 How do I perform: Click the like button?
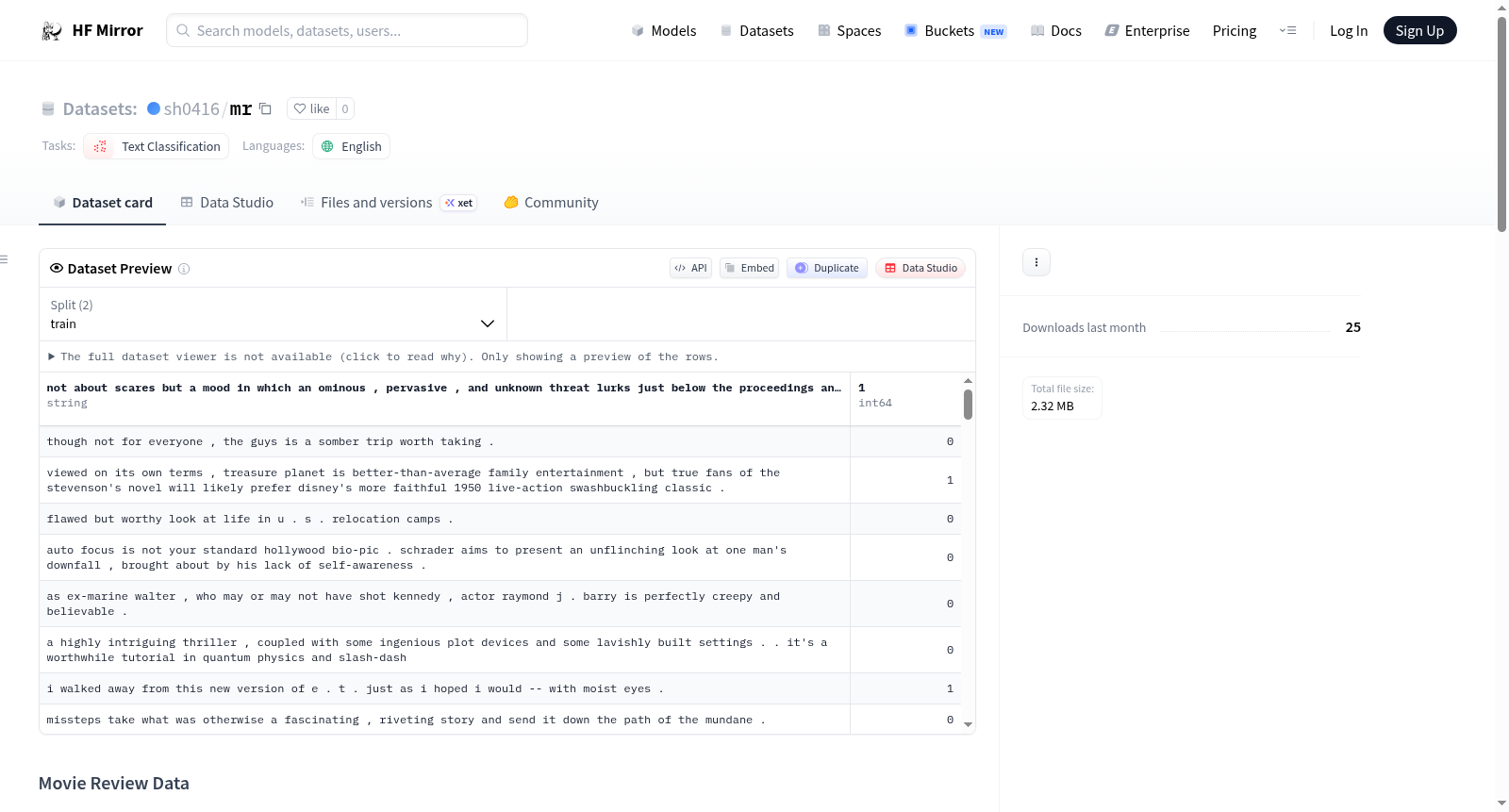tap(311, 108)
